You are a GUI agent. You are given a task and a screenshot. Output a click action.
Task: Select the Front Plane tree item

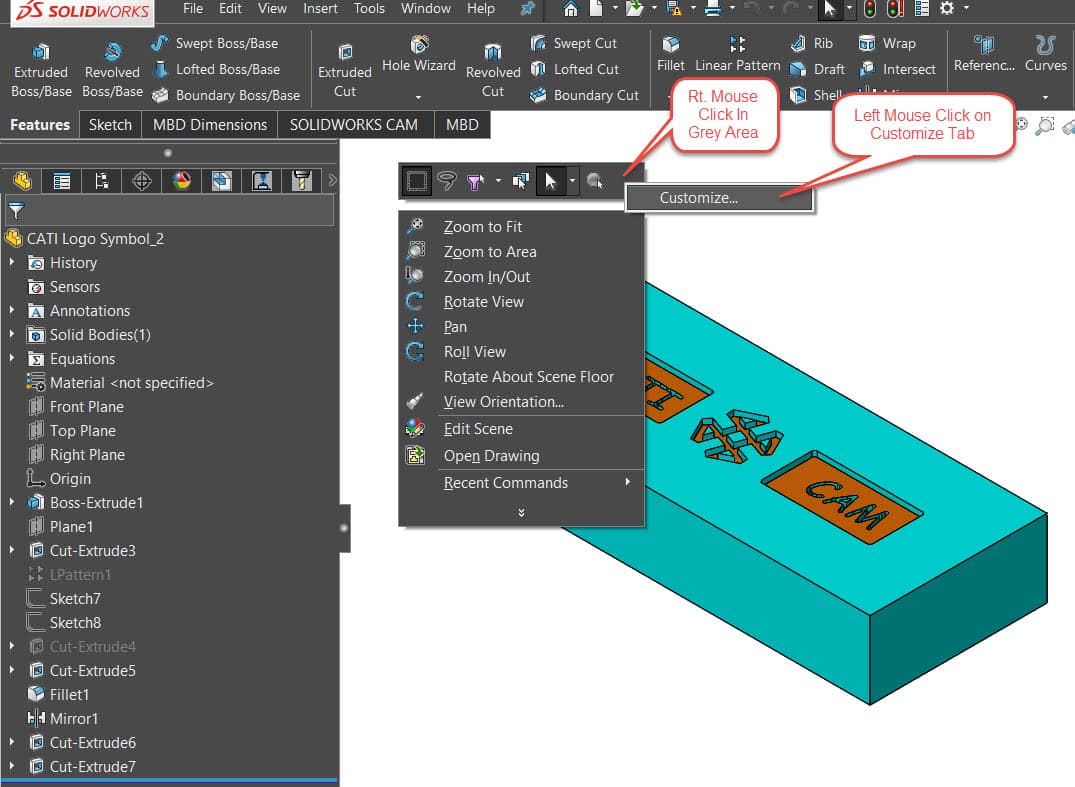[76, 407]
